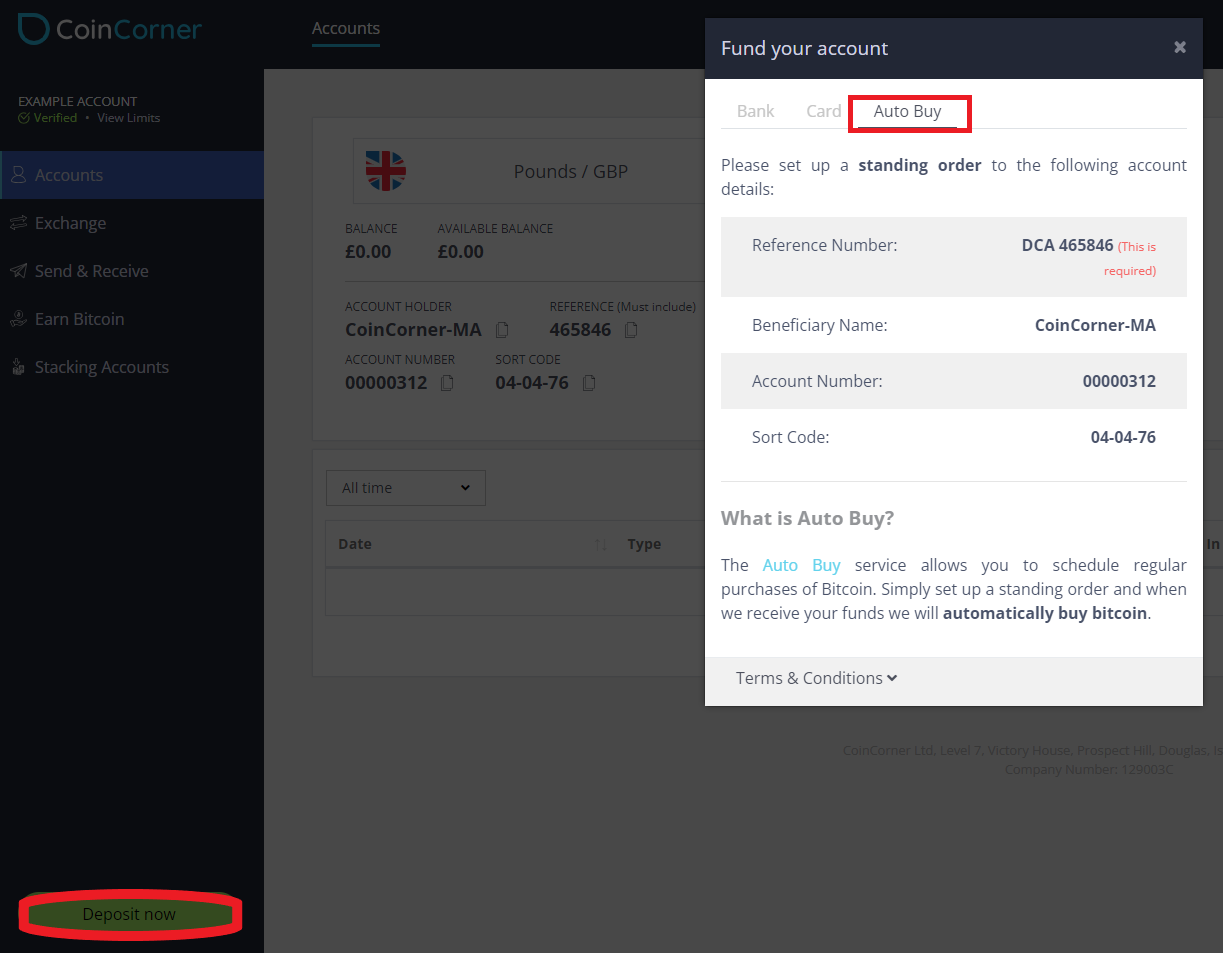Click the green Verified check icon
Viewport: 1223px width, 953px height.
[x=24, y=118]
